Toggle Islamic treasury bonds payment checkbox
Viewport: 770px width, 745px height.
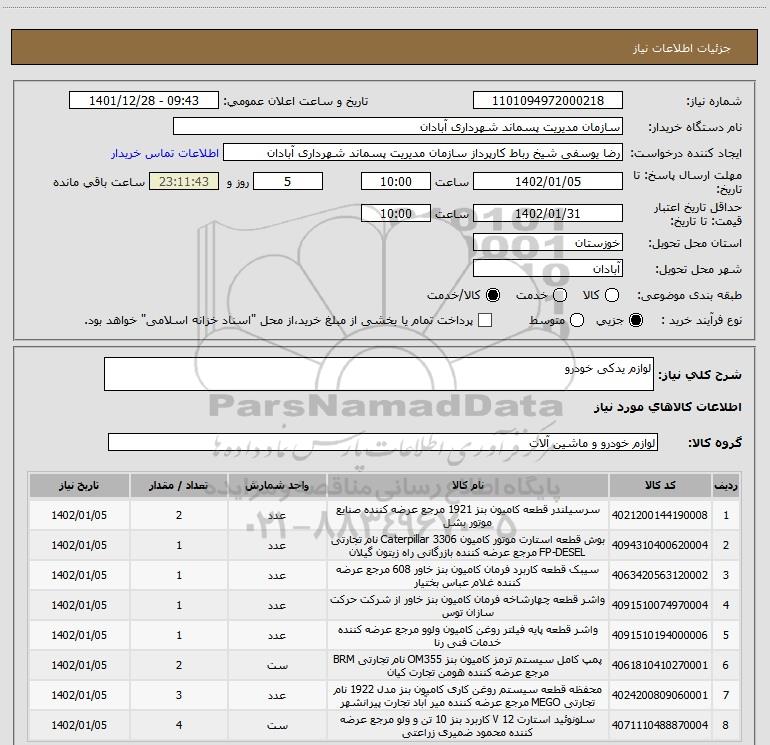485,320
